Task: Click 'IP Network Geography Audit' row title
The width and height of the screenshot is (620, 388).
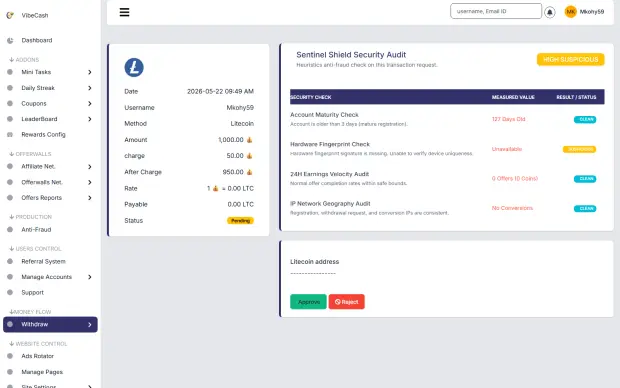Action: click(x=330, y=204)
